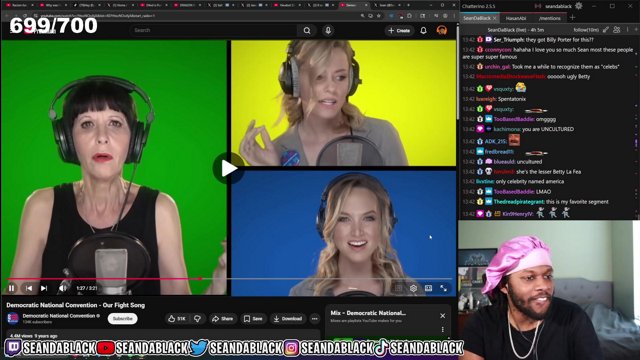The width and height of the screenshot is (640, 360).
Task: Open the browser extensions puzzle icon
Action: [x=409, y=16]
